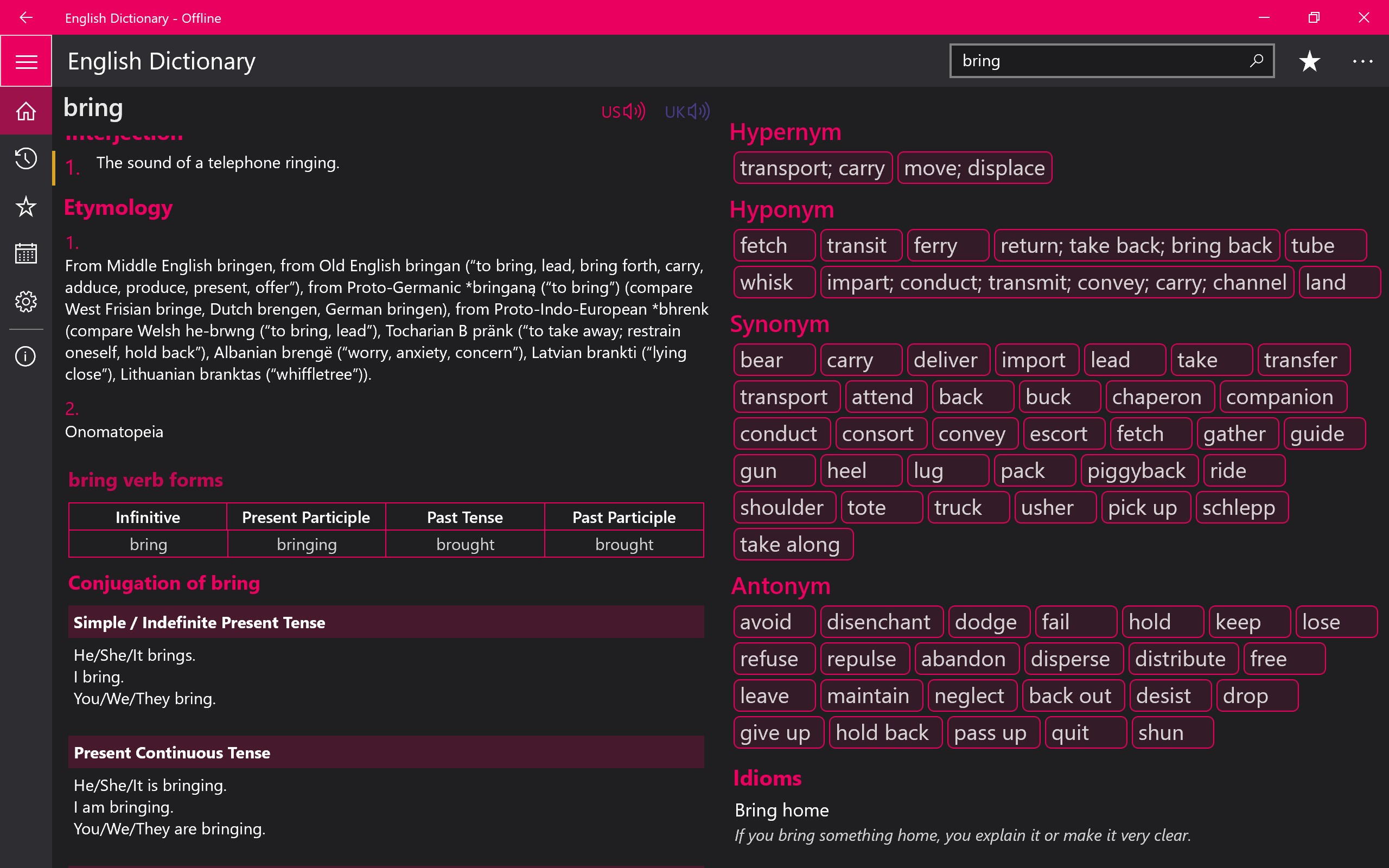Open synonym 'pick up'
Viewport: 1389px width, 868px height.
click(x=1145, y=507)
